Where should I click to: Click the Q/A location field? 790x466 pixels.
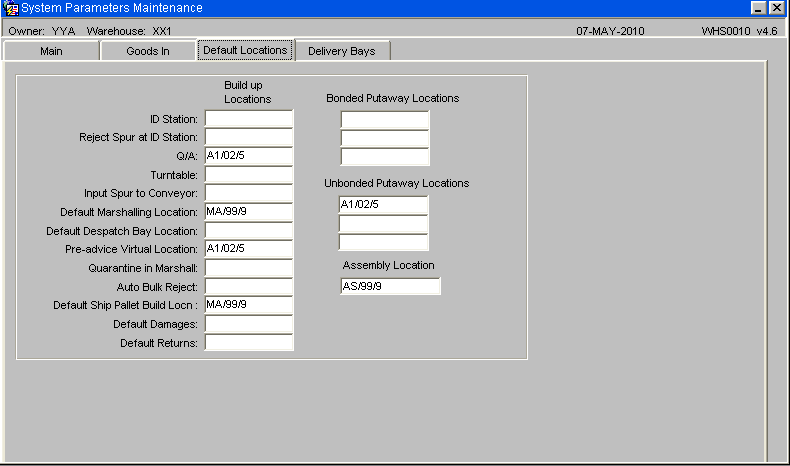click(x=249, y=156)
